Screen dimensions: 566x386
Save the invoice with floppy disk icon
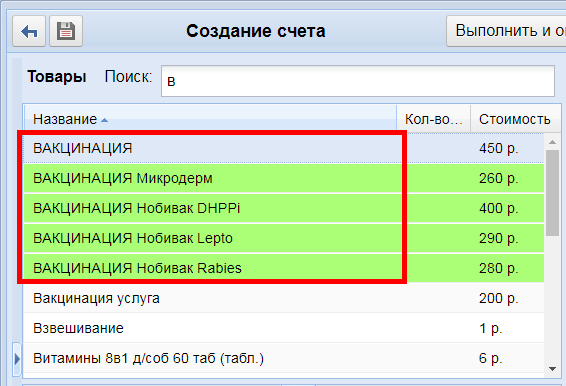[x=66, y=31]
